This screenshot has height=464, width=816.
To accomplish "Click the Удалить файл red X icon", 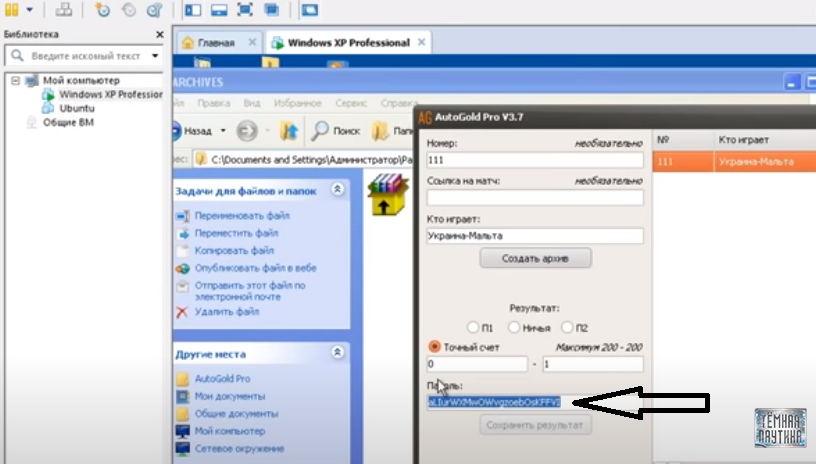I will (x=182, y=312).
